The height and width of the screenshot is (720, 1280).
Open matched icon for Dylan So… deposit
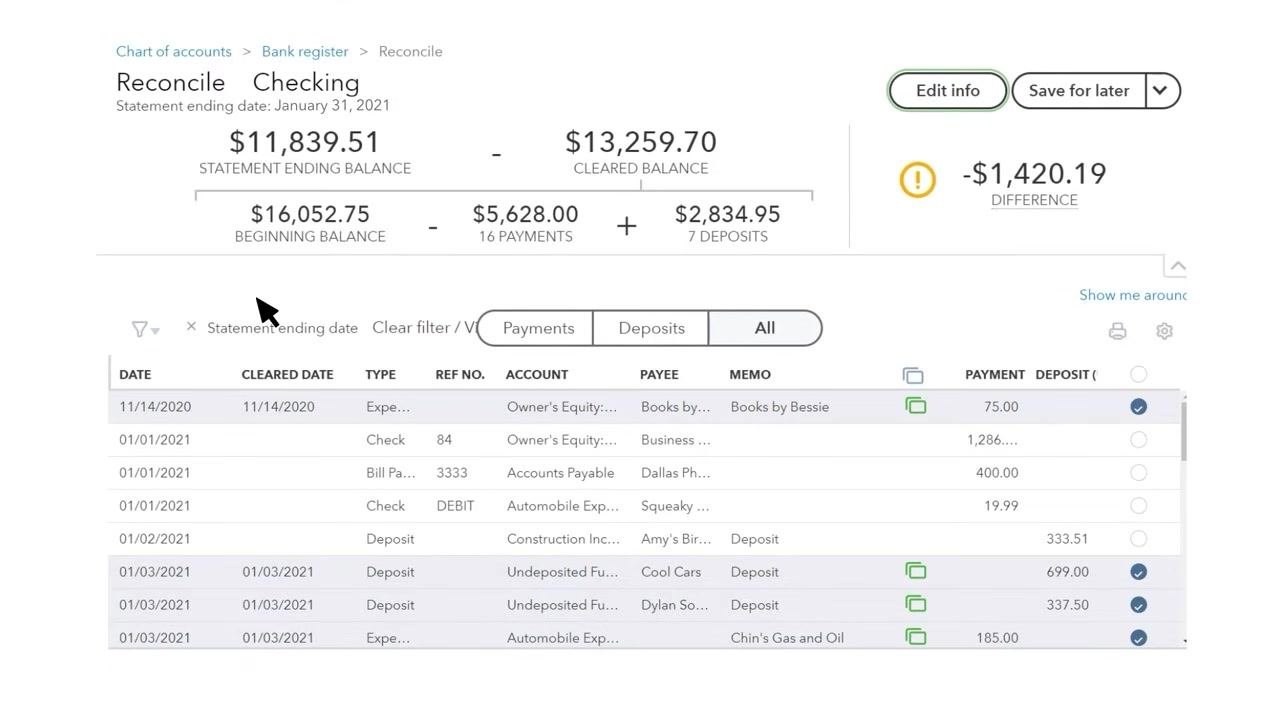pyautogui.click(x=915, y=604)
